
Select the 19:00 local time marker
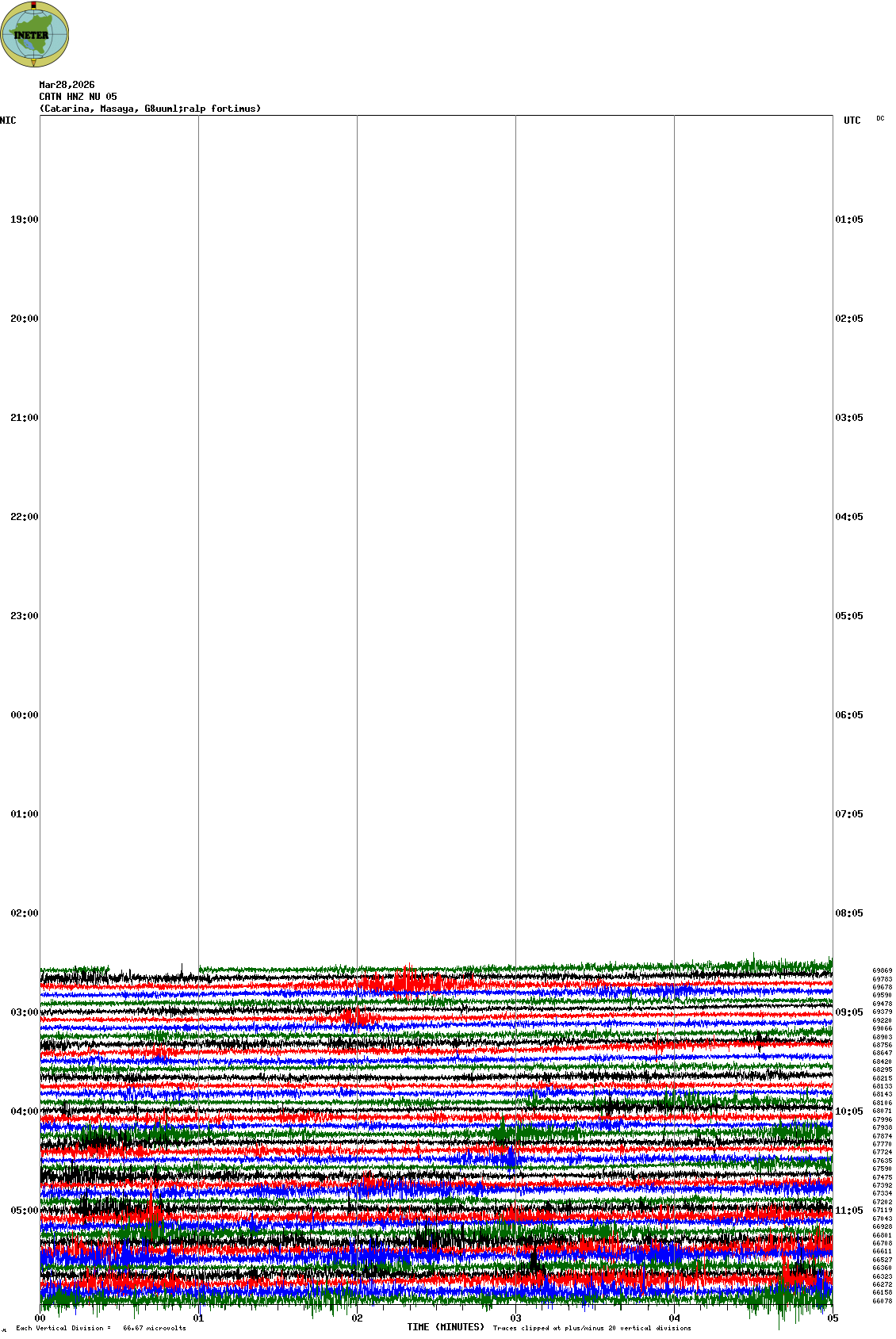click(24, 220)
